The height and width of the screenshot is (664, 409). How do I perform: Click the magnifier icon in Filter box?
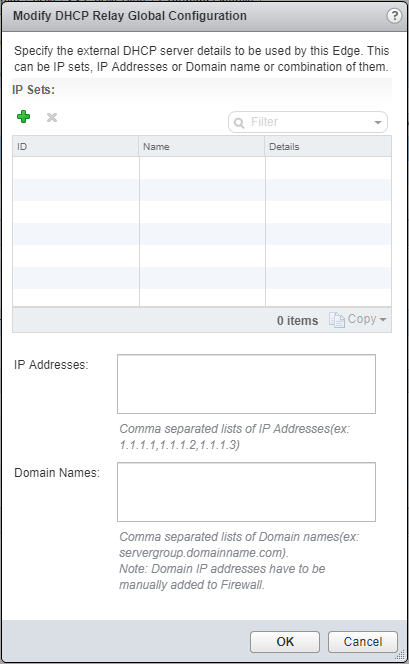tap(239, 123)
